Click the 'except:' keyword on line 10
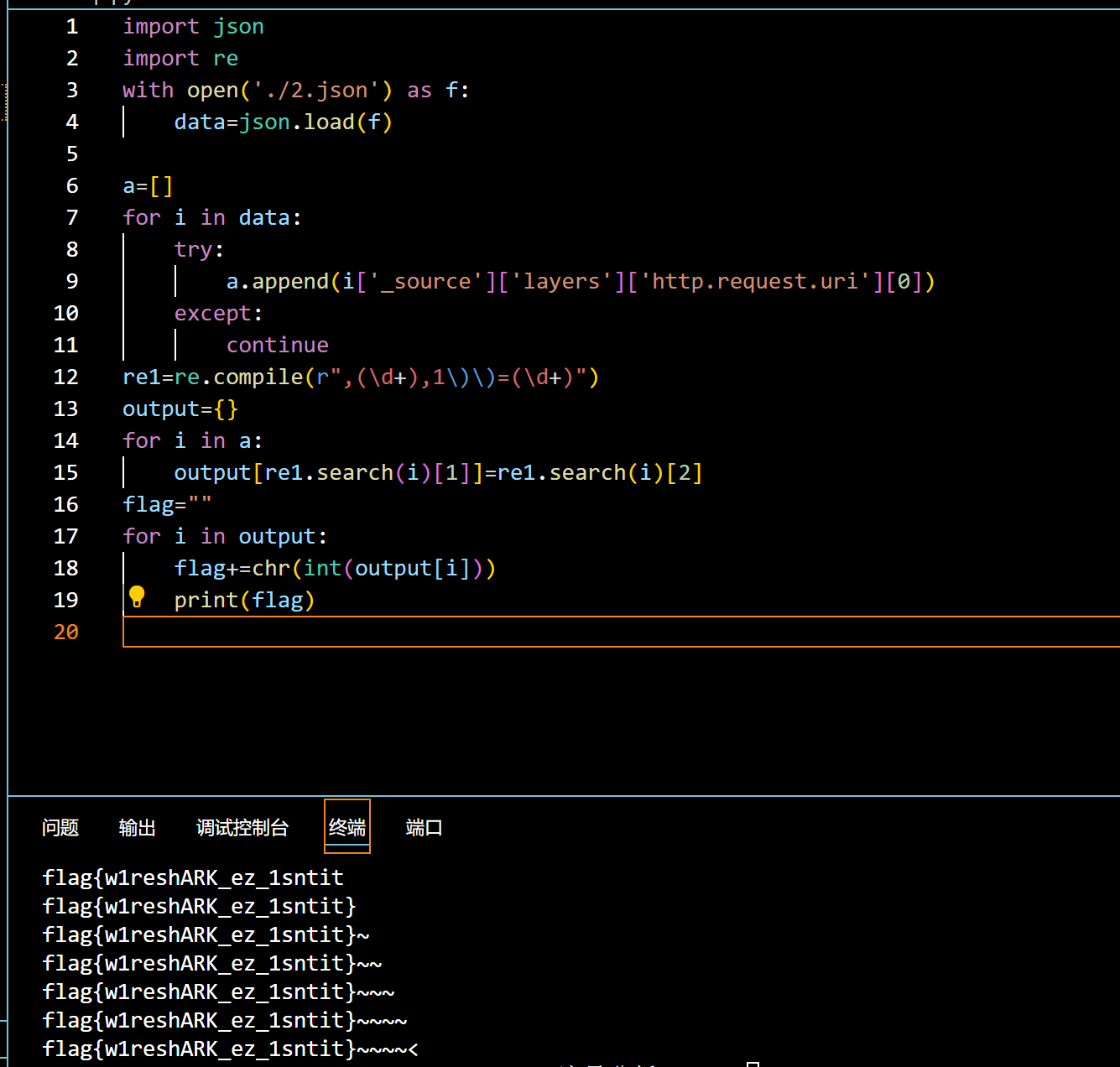This screenshot has width=1120, height=1067. pos(219,314)
